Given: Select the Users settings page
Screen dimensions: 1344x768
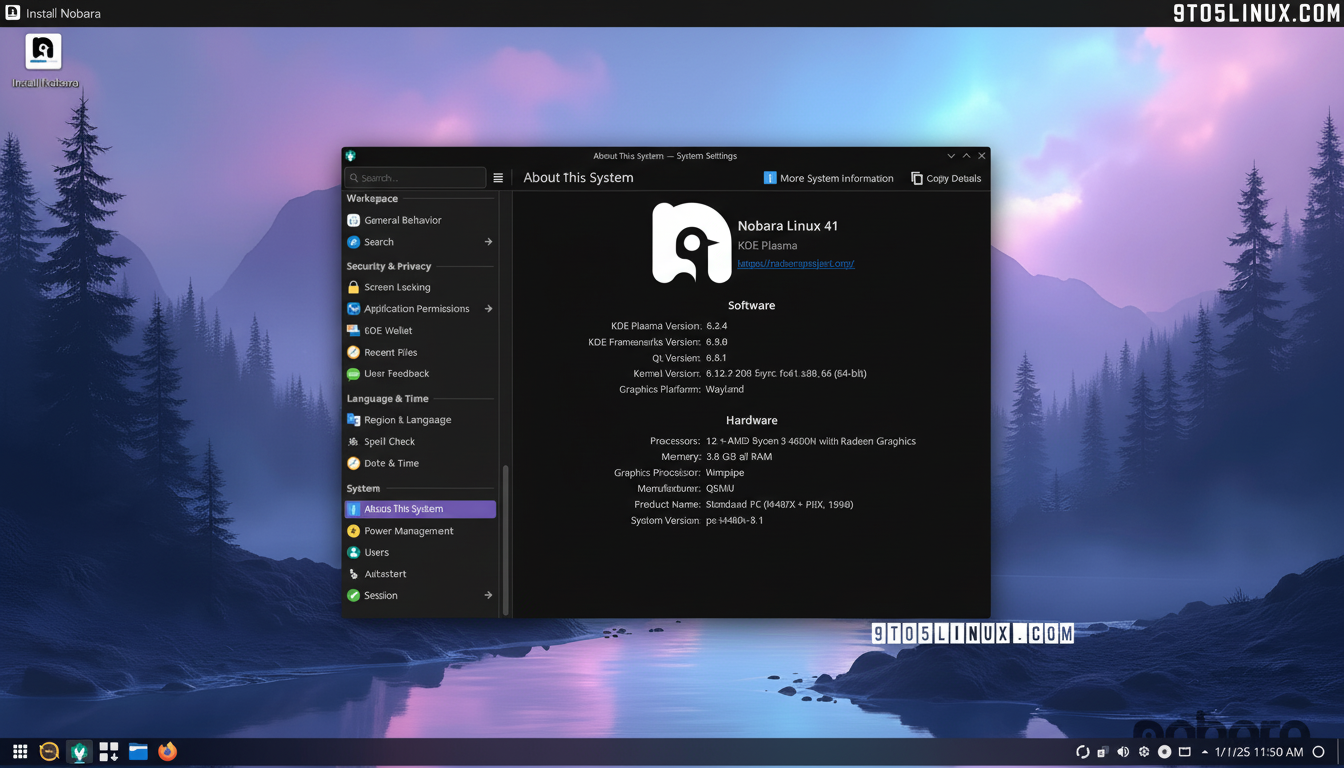Looking at the screenshot, I should tap(377, 552).
